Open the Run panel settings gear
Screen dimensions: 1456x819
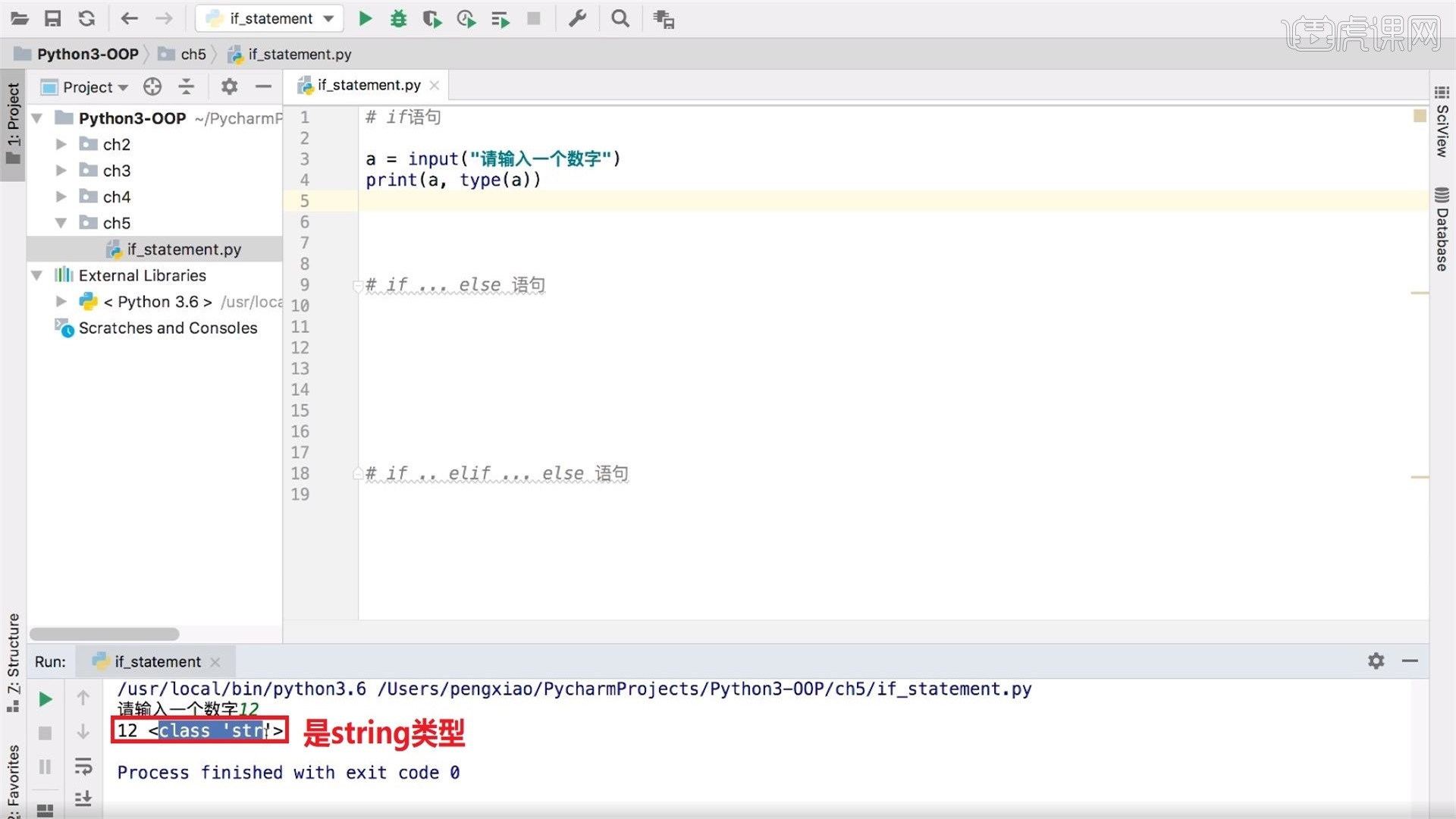tap(1376, 661)
